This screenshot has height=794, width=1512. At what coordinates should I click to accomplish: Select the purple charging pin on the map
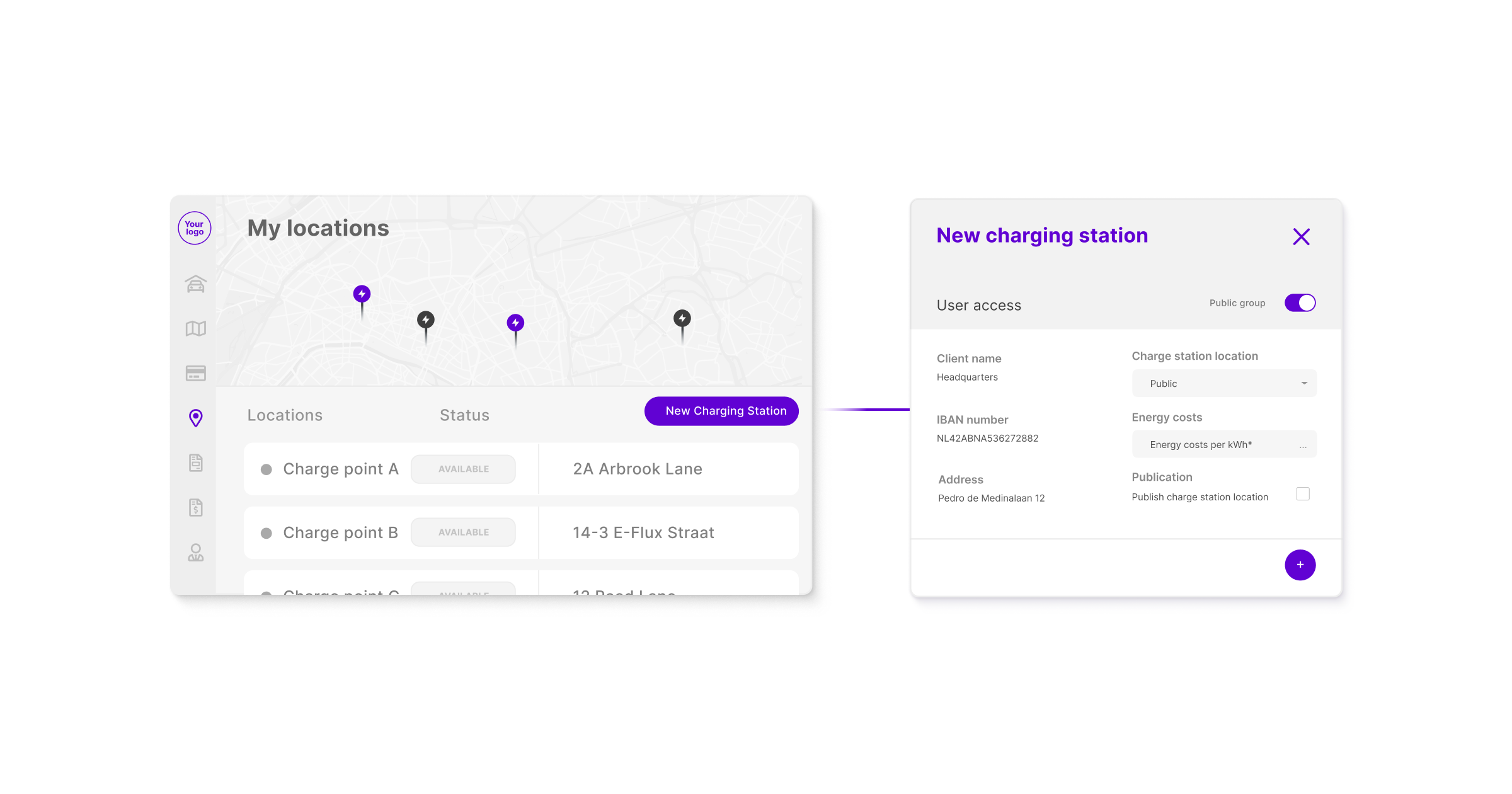(361, 293)
